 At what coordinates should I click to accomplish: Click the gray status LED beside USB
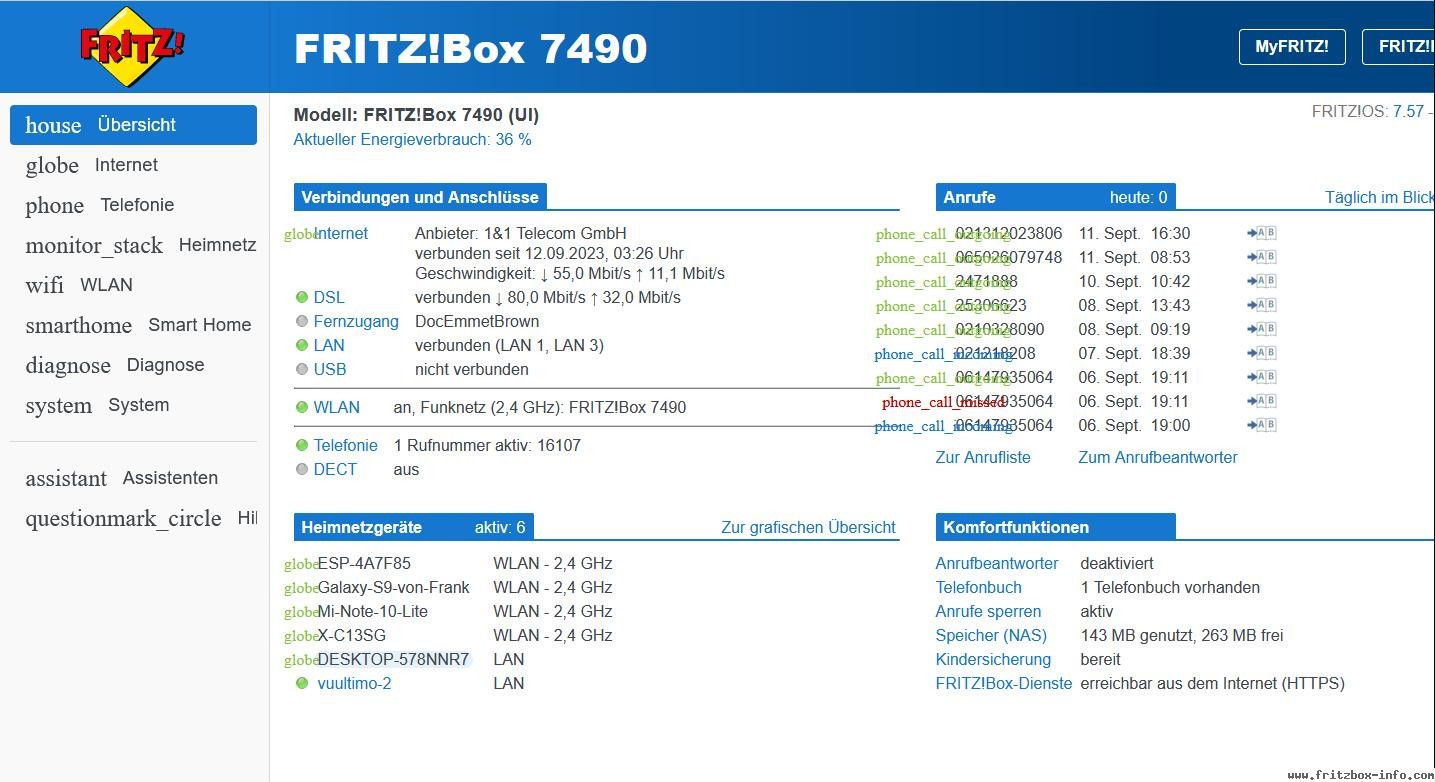(302, 369)
